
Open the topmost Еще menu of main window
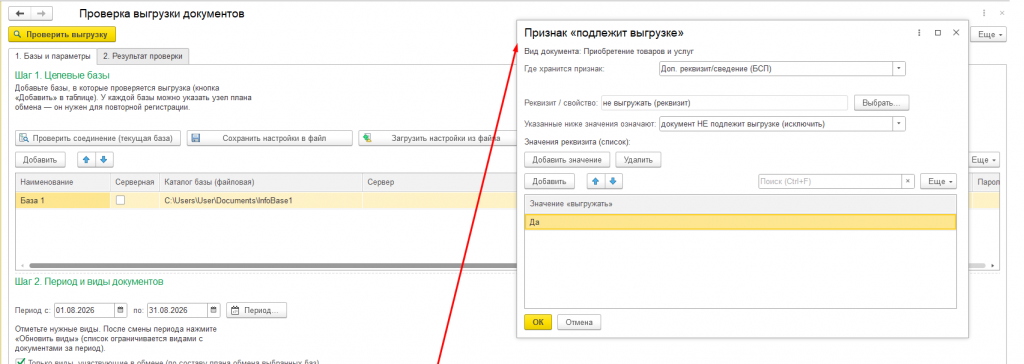[990, 34]
